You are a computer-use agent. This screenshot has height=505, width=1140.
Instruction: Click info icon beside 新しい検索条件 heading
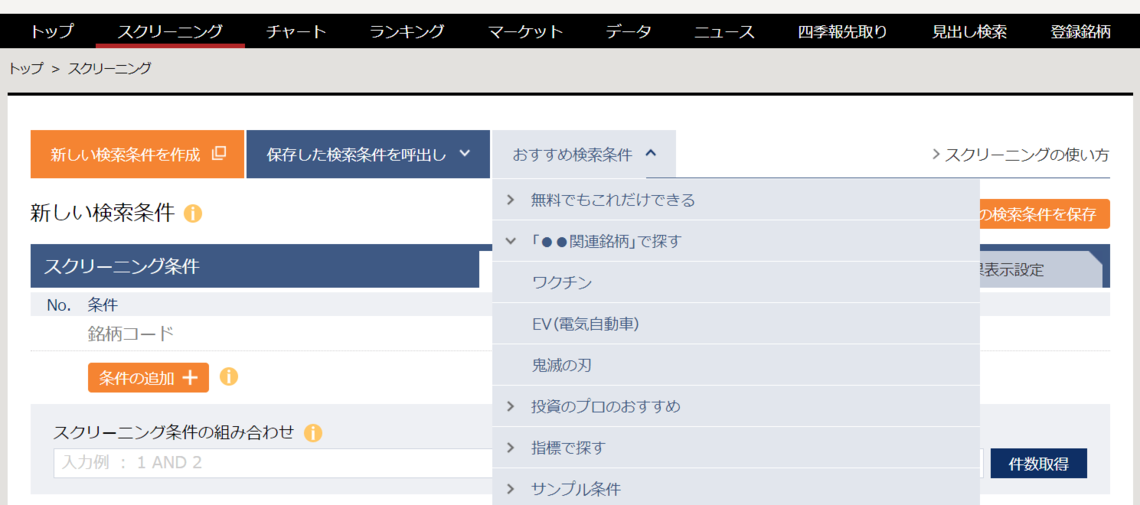pos(193,214)
